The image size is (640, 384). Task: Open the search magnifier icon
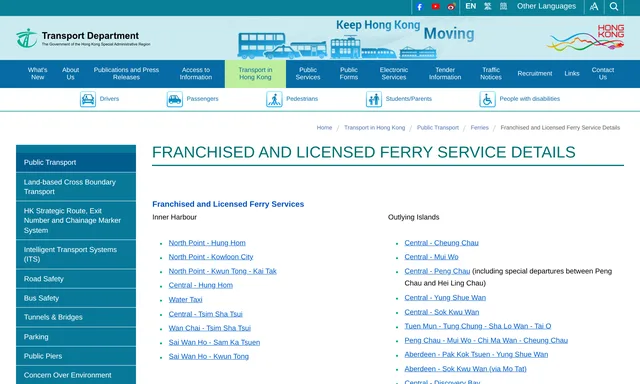click(x=614, y=7)
